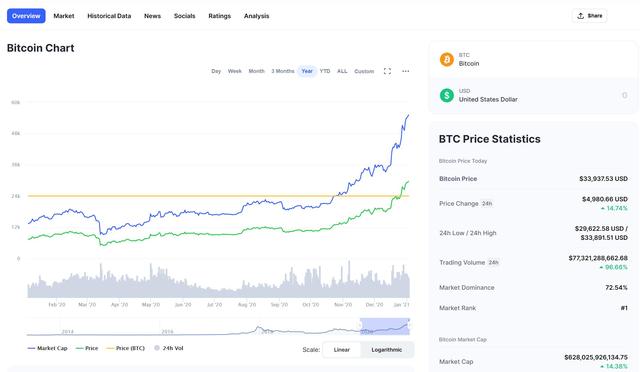The image size is (640, 372).
Task: Toggle the Market Cap legend series
Action: (47, 348)
